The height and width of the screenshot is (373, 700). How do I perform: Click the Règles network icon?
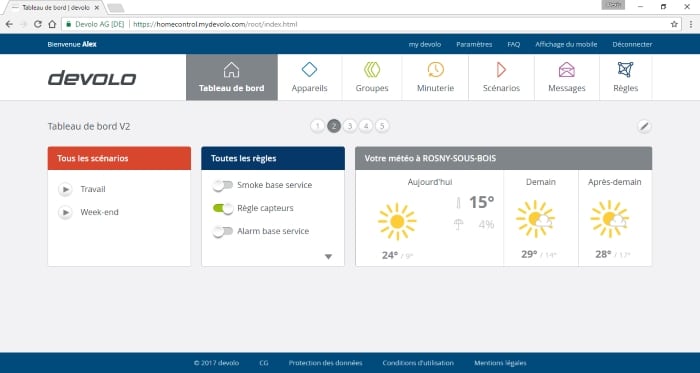[625, 70]
